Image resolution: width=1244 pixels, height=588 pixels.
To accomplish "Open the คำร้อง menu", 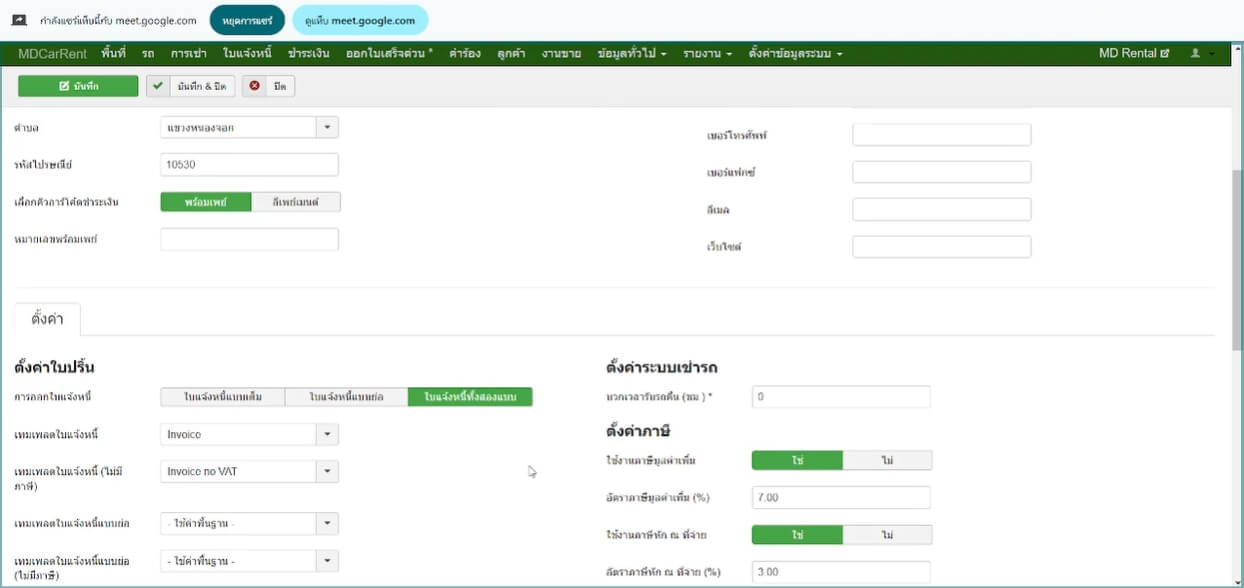I will pyautogui.click(x=465, y=53).
